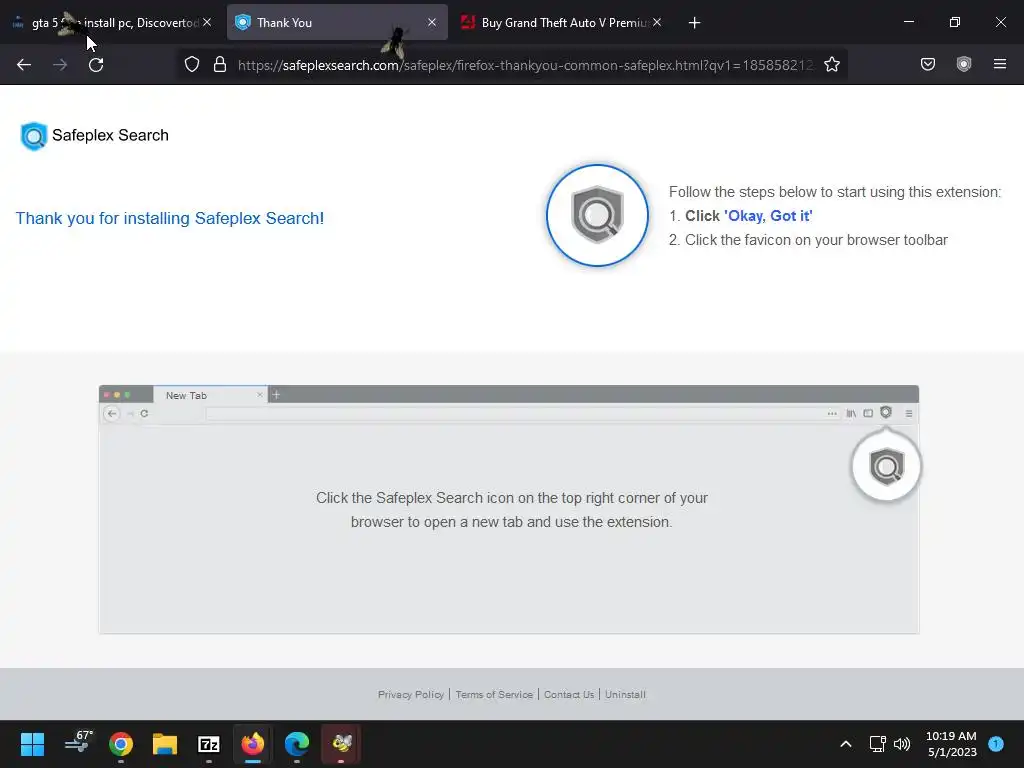The height and width of the screenshot is (768, 1024).
Task: Click the magnified Safeplex icon in illustration
Action: click(x=886, y=466)
